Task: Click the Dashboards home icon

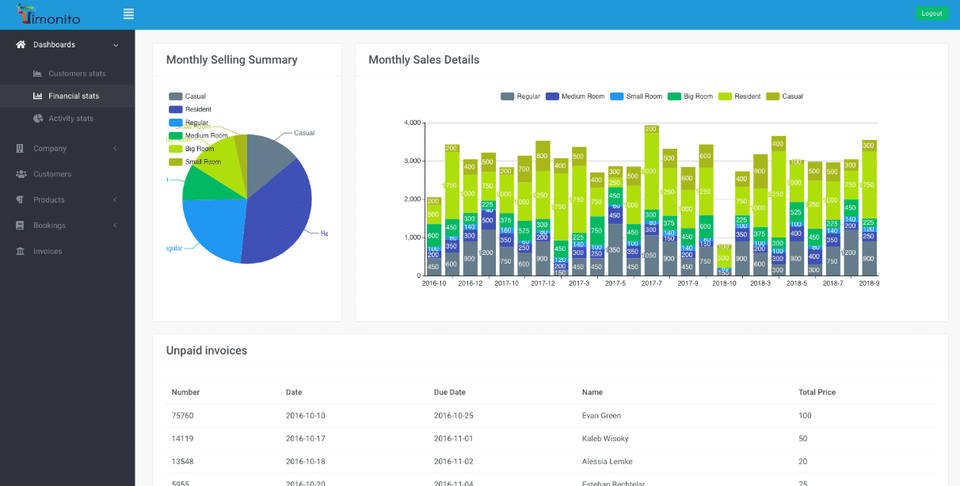Action: point(21,45)
